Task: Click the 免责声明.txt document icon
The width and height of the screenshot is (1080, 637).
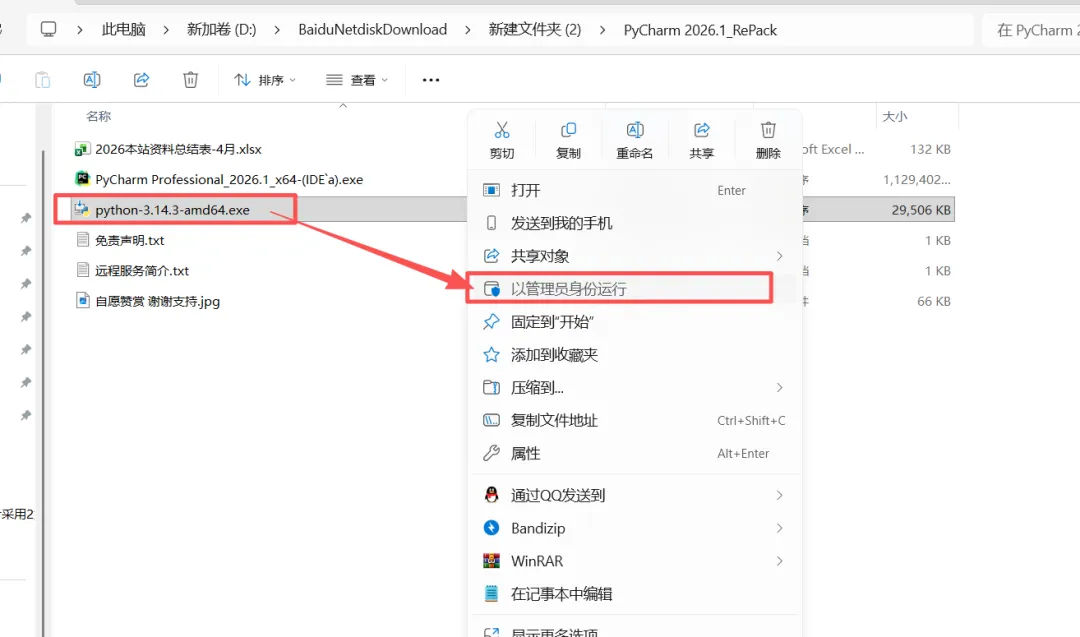Action: 83,240
